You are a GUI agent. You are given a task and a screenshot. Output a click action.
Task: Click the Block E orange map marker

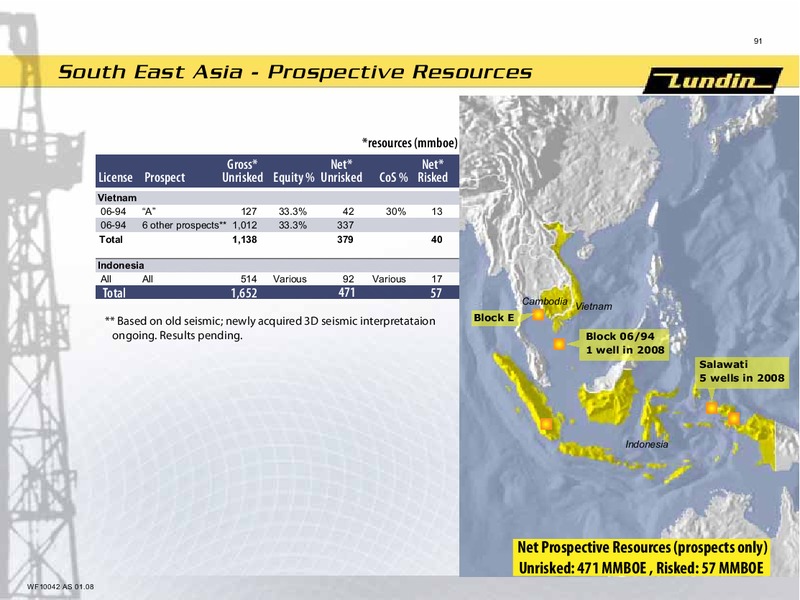pos(538,315)
